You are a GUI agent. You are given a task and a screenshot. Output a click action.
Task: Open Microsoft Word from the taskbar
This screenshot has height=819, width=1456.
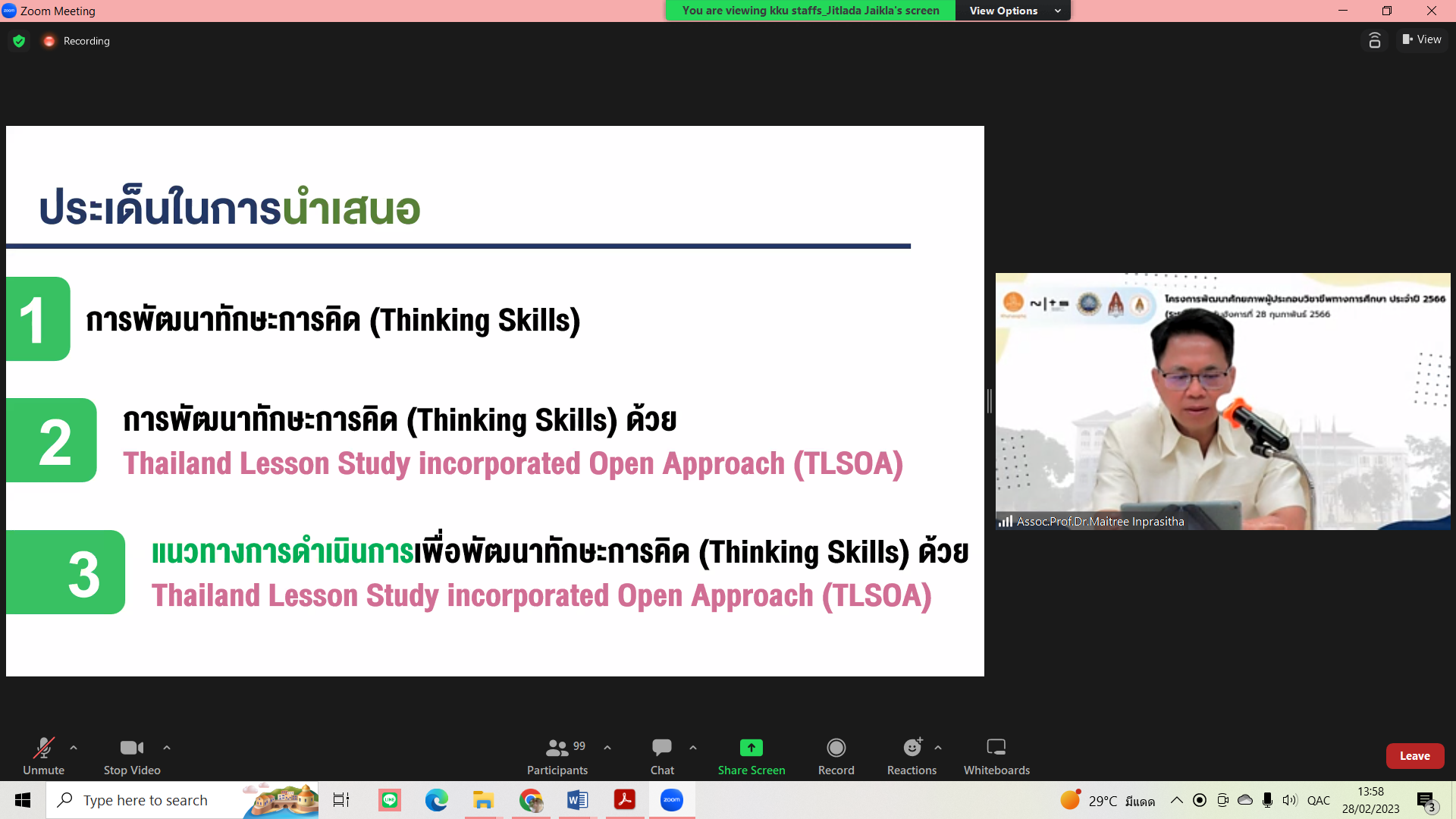[577, 800]
